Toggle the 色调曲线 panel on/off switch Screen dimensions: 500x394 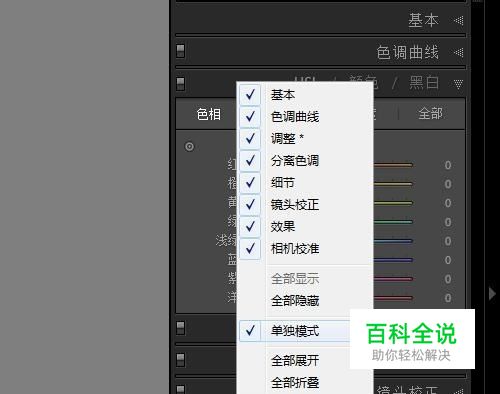click(x=180, y=51)
